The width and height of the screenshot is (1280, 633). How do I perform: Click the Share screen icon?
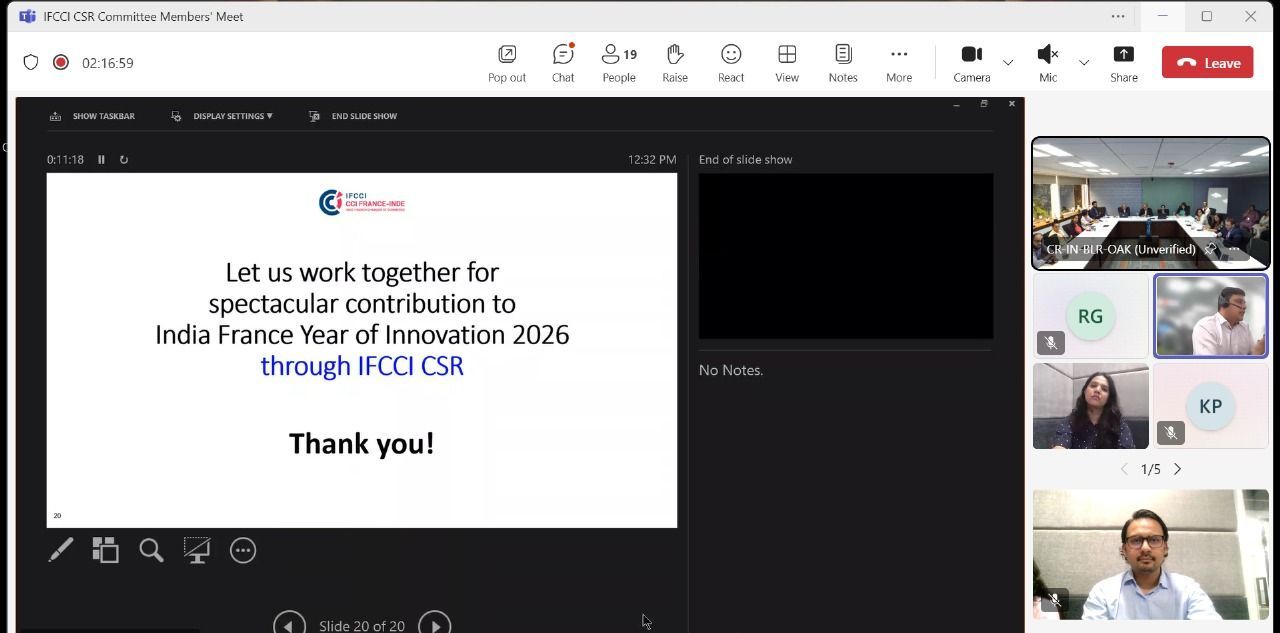point(1123,62)
